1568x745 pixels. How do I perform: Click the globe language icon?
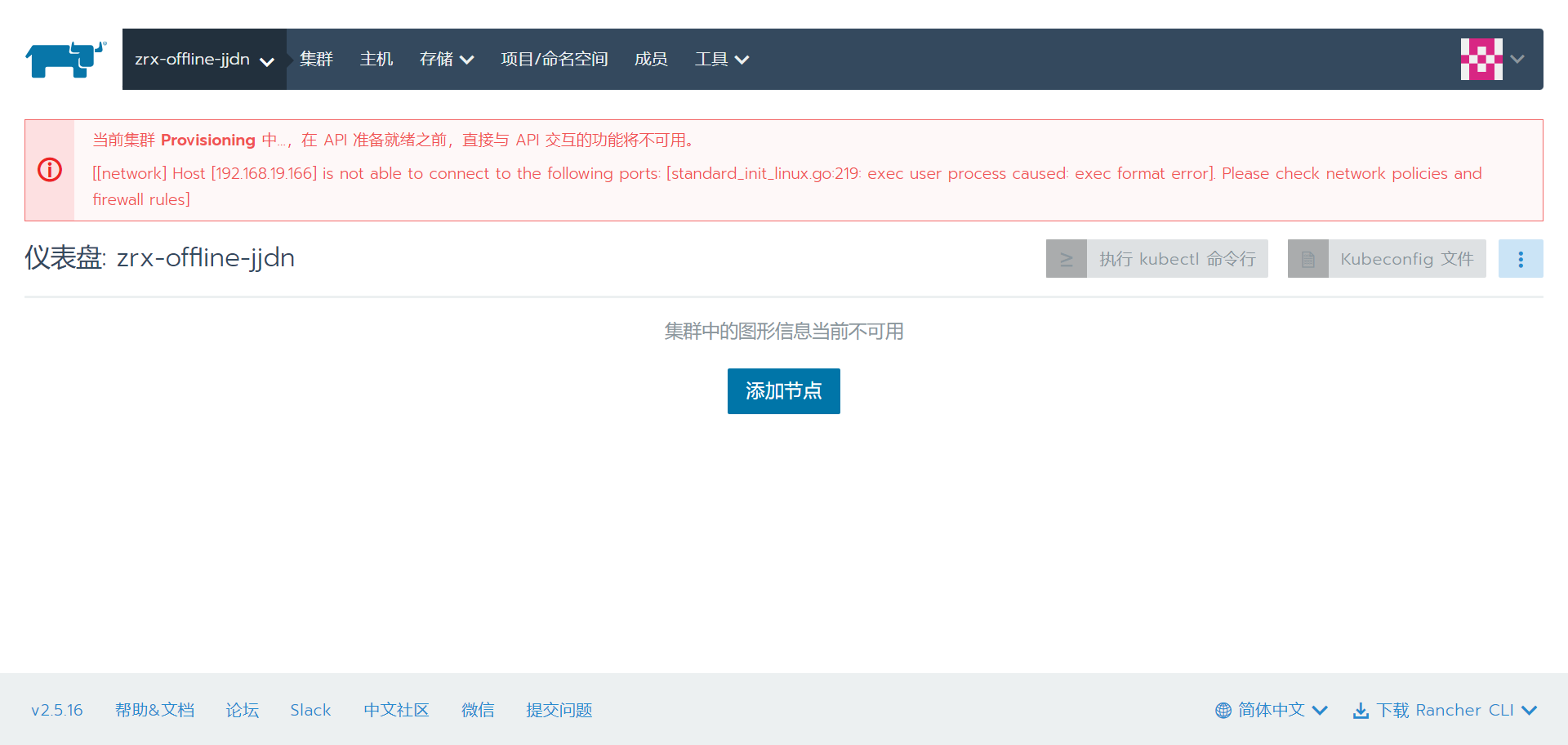[1223, 711]
